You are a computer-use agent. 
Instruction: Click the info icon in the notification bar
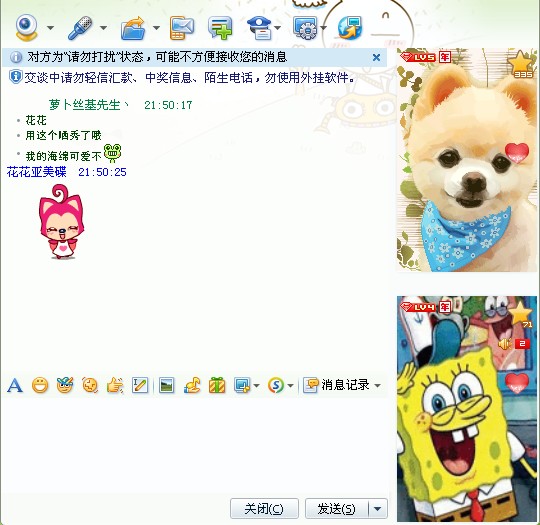point(16,57)
